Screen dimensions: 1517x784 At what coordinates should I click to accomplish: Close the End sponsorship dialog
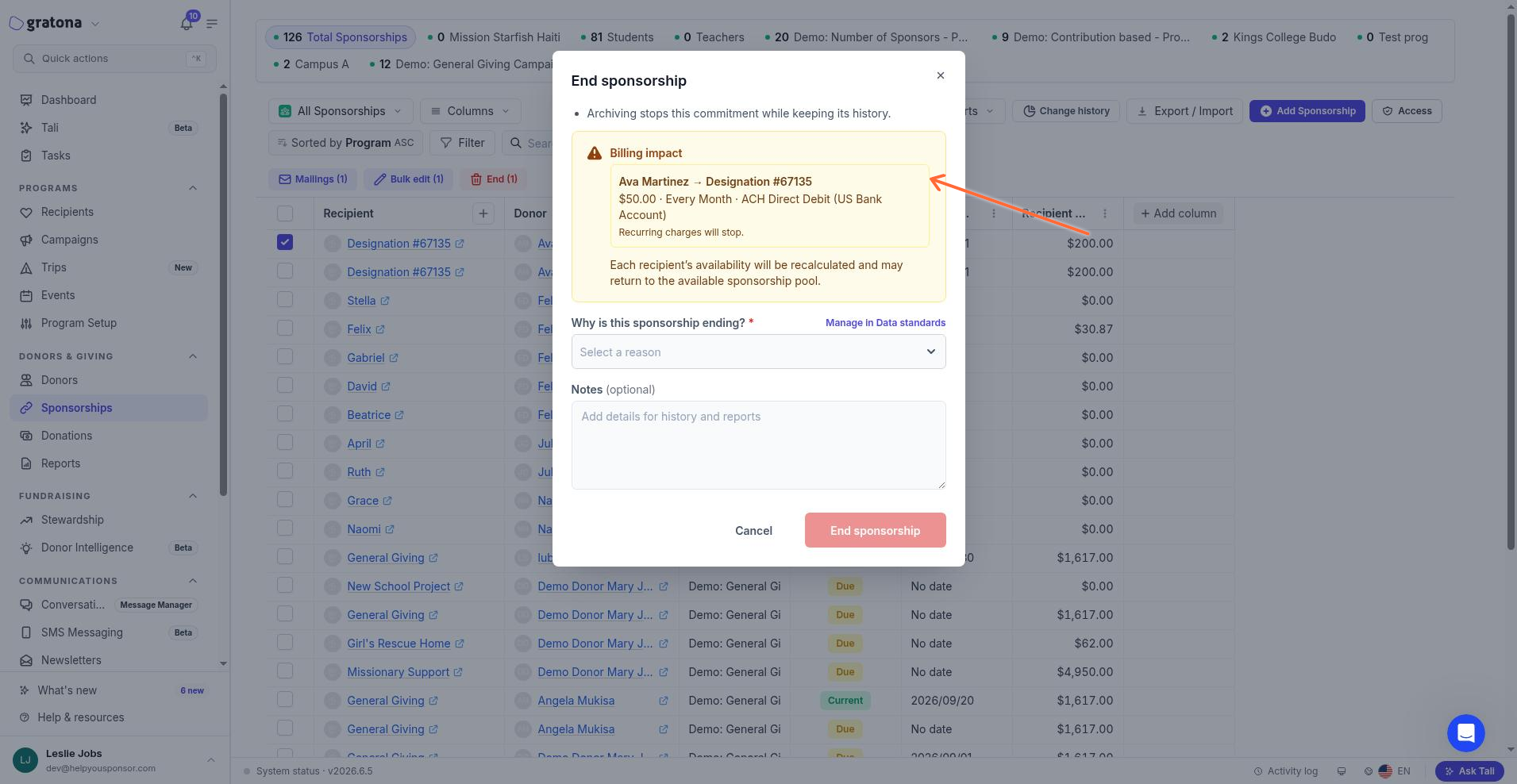[941, 75]
